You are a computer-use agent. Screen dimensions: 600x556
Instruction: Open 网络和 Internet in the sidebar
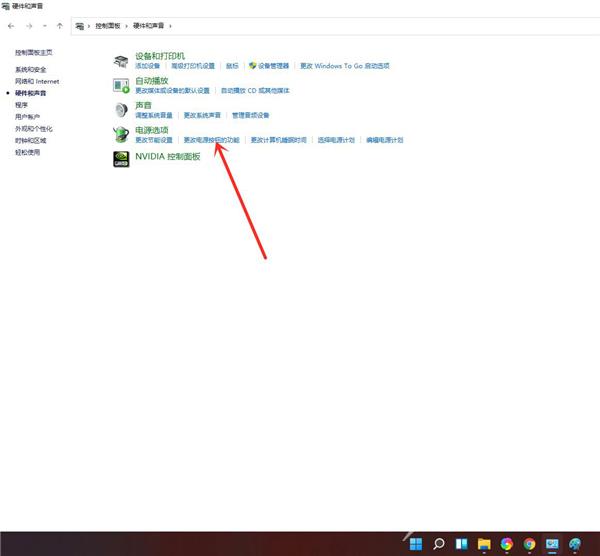(37, 82)
